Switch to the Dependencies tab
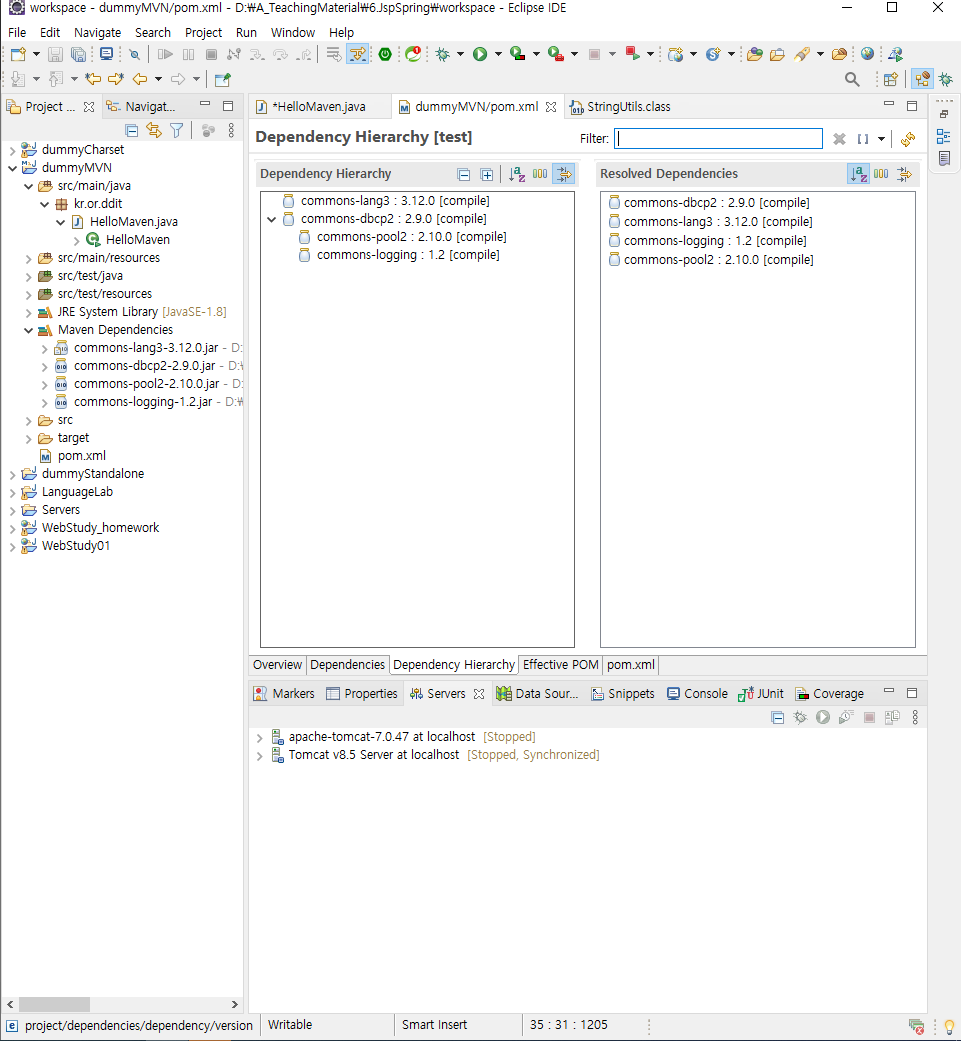This screenshot has width=961, height=1041. (x=347, y=665)
